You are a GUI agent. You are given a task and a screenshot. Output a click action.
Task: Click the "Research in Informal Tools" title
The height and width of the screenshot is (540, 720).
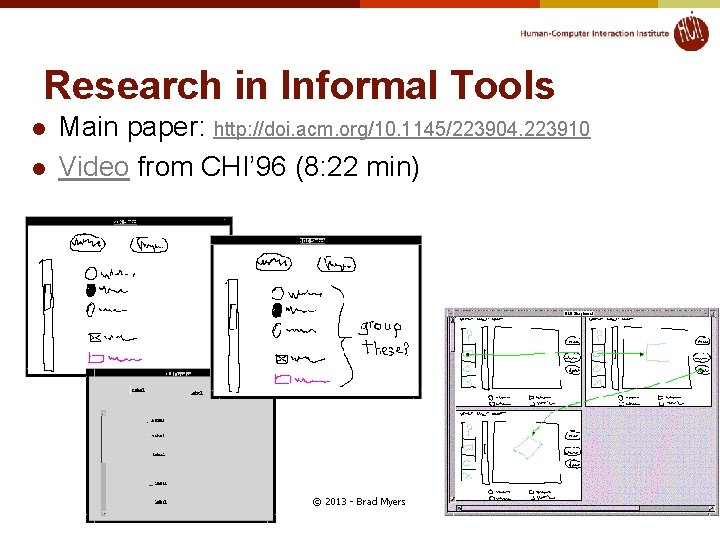tap(299, 85)
